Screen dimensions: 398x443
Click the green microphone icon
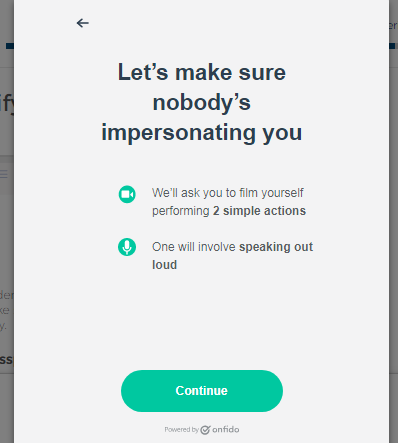(x=127, y=247)
